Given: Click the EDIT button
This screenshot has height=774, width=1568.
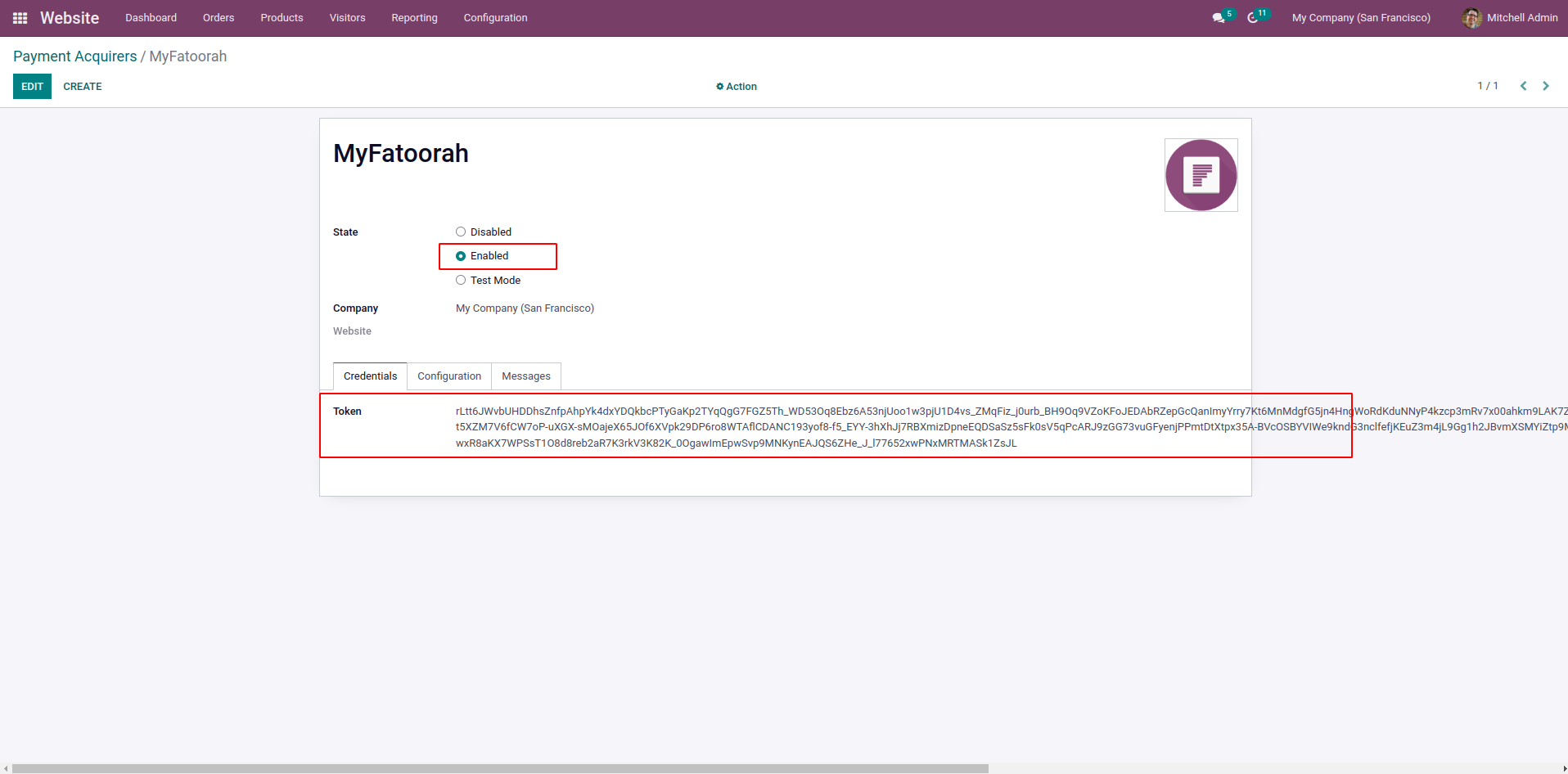Looking at the screenshot, I should [32, 87].
